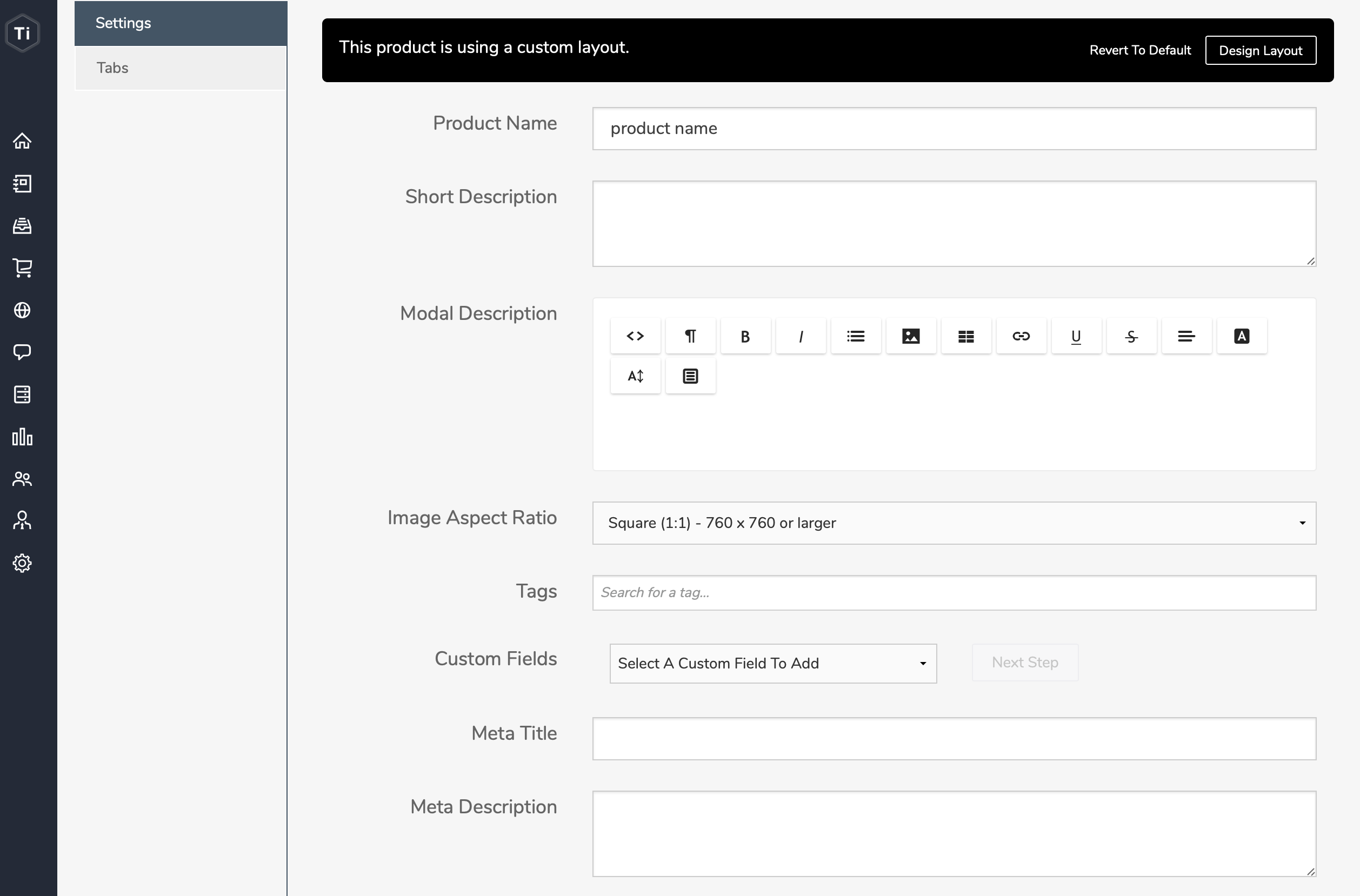This screenshot has height=896, width=1360.
Task: Open the single user sidebar icon
Action: tap(22, 520)
